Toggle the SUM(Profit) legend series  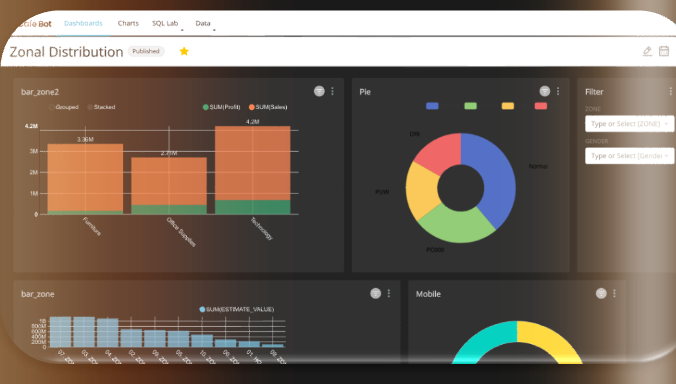point(222,107)
